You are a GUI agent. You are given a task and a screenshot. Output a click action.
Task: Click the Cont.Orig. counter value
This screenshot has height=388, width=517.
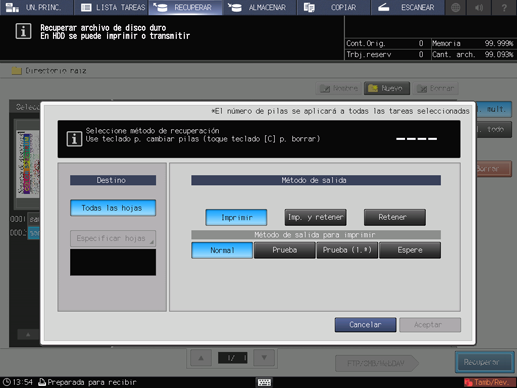(x=421, y=43)
